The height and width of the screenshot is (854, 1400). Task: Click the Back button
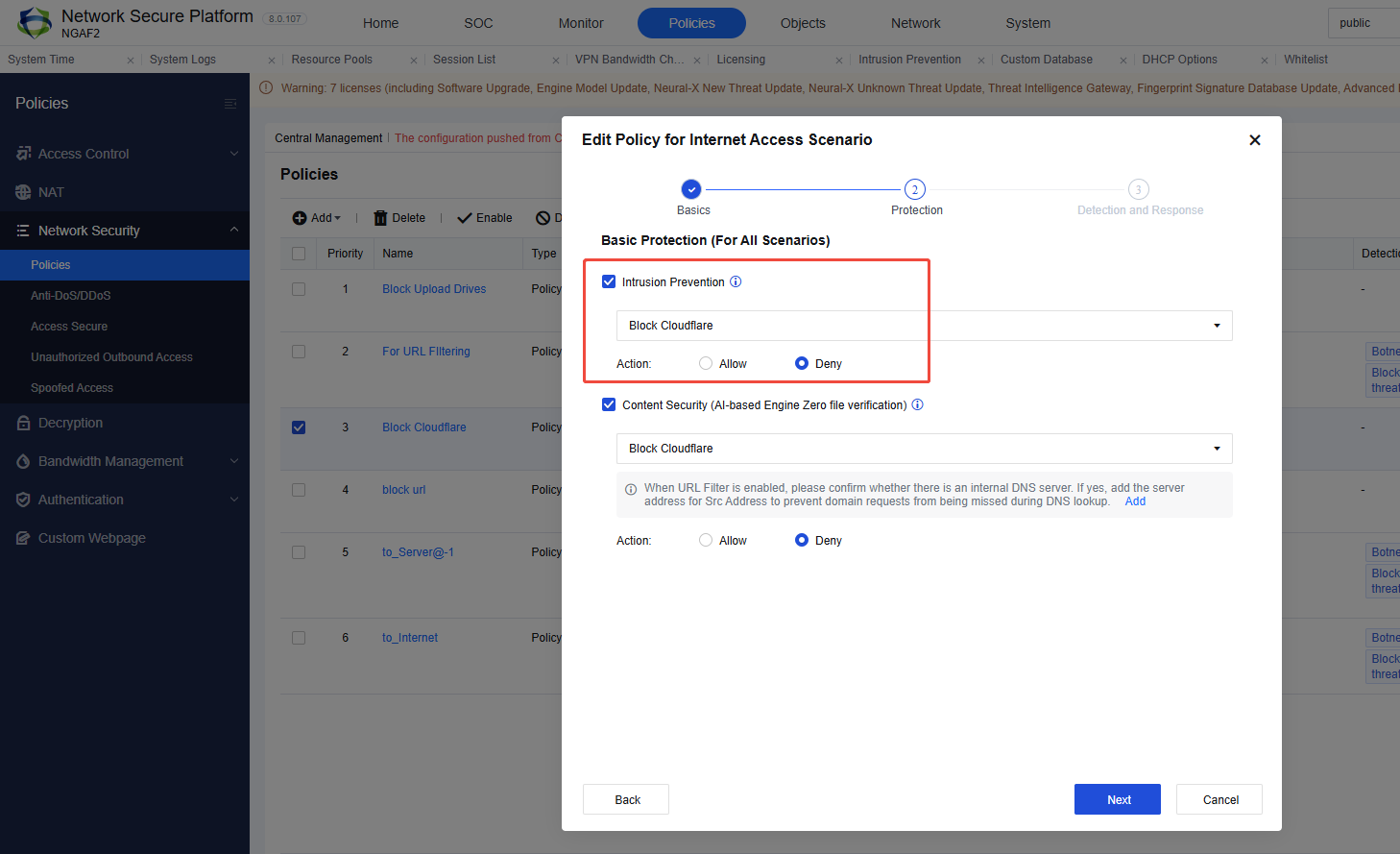click(626, 799)
